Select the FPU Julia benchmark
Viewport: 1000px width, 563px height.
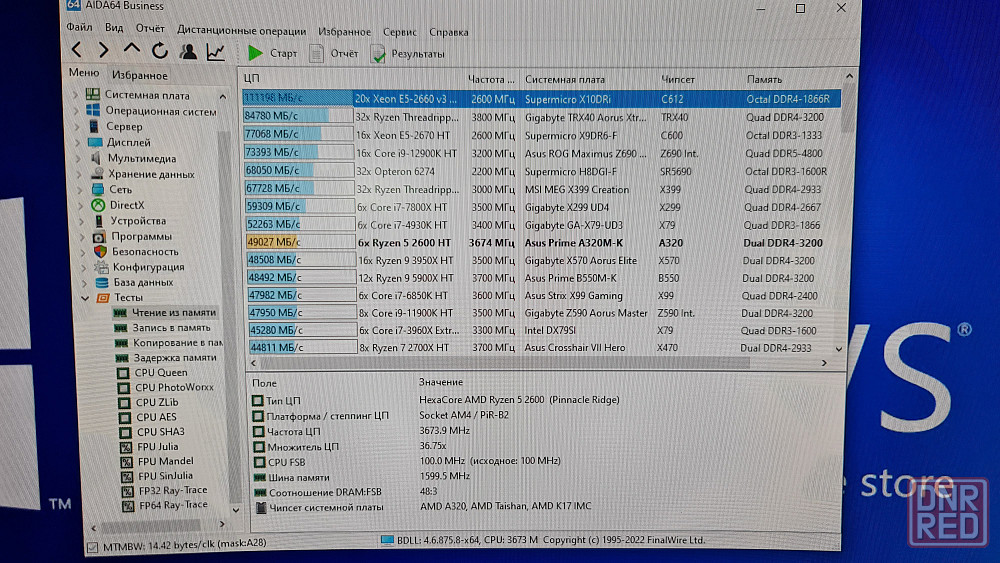pyautogui.click(x=158, y=446)
